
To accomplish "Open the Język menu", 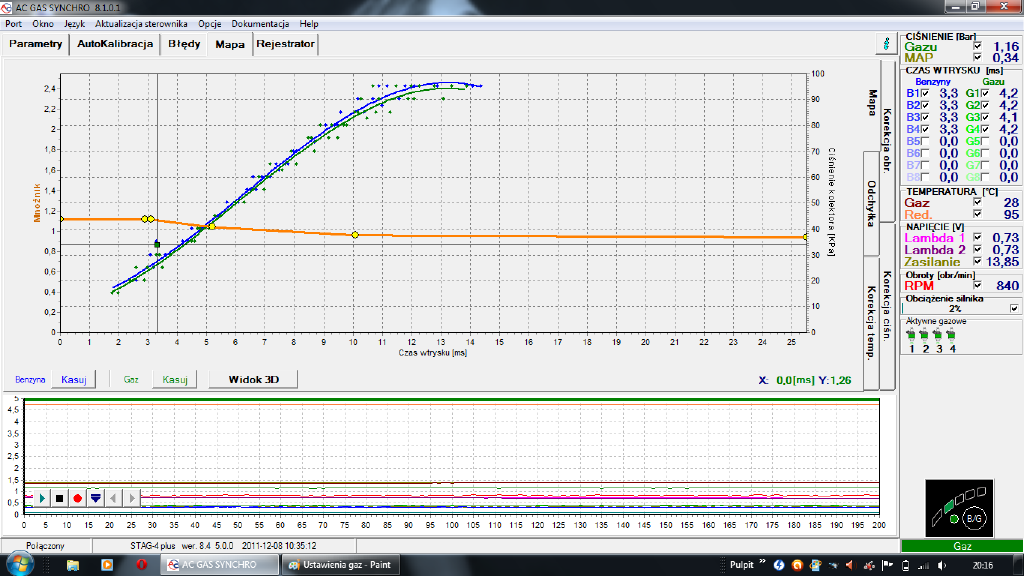I will 74,24.
